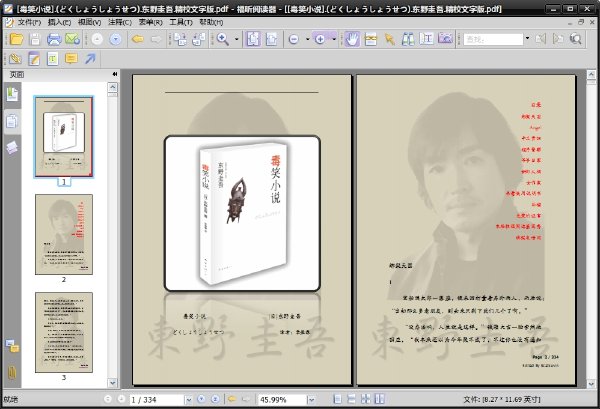Open the zoom tool dropdown arrow

tap(236, 39)
